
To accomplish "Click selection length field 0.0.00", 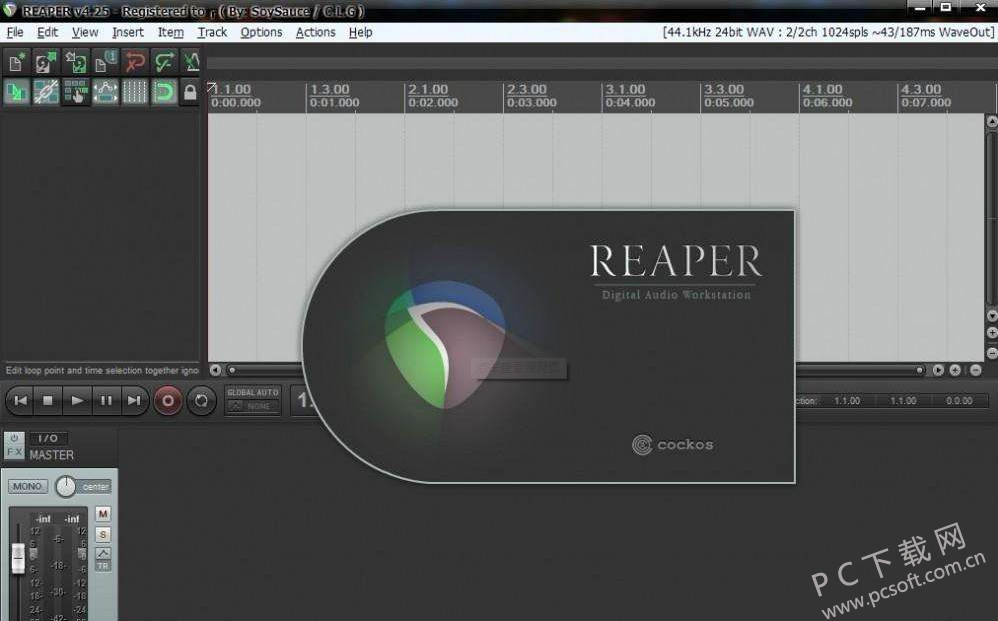I will point(959,401).
